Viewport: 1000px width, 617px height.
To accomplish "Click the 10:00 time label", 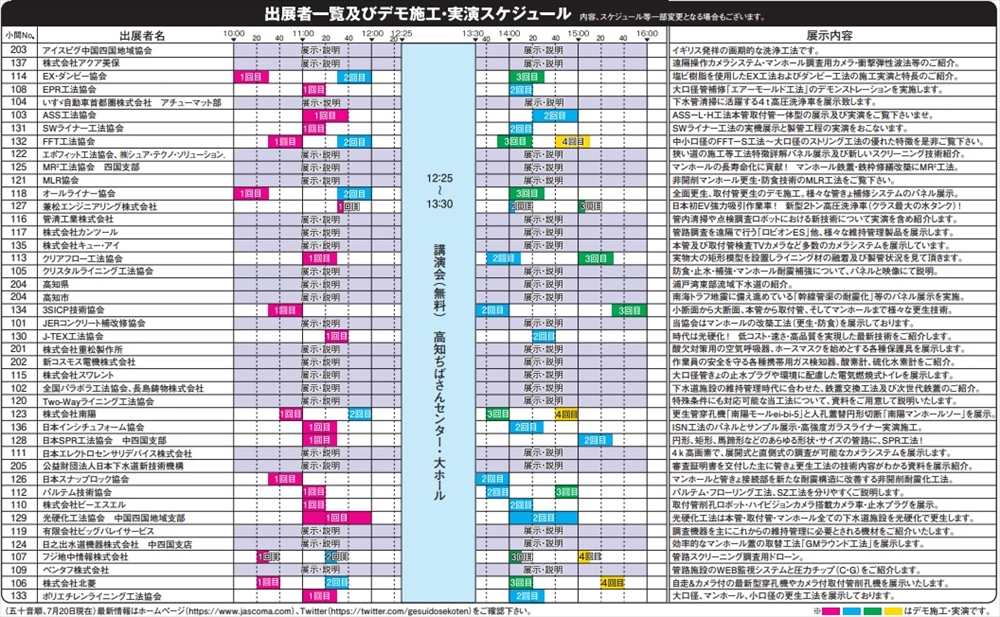I will [234, 33].
